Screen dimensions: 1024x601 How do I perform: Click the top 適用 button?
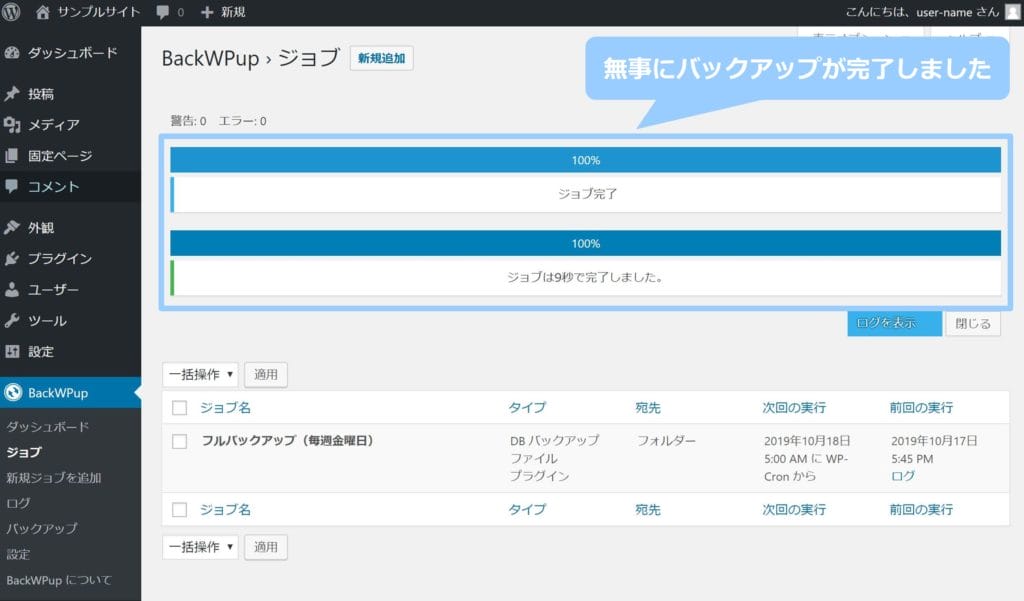tap(266, 374)
